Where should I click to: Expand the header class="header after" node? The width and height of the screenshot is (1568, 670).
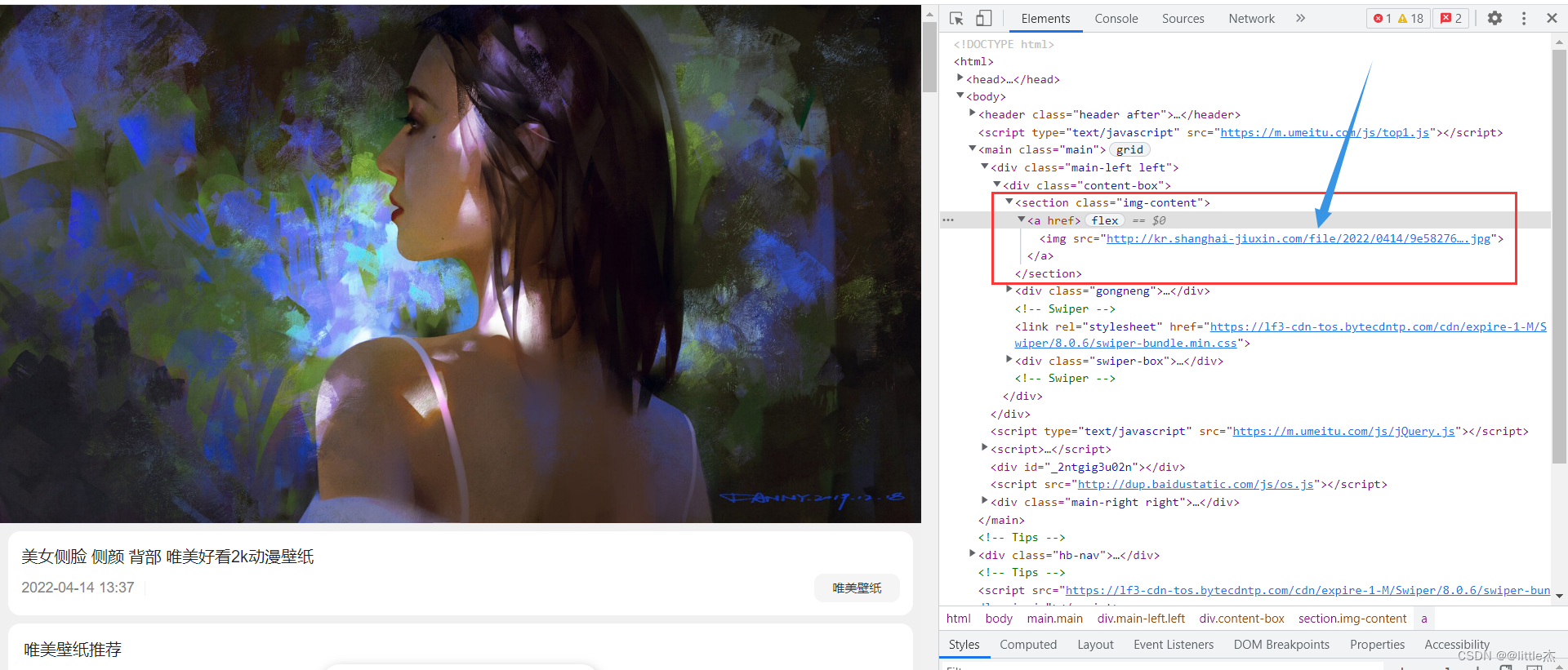point(973,113)
